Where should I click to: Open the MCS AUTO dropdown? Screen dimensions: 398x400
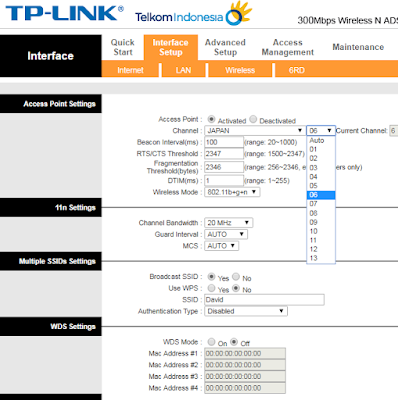click(222, 246)
